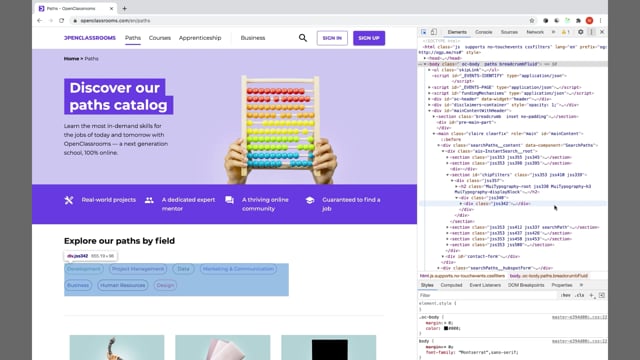Expand the head element node
The width and height of the screenshot is (640, 360).
point(425,58)
